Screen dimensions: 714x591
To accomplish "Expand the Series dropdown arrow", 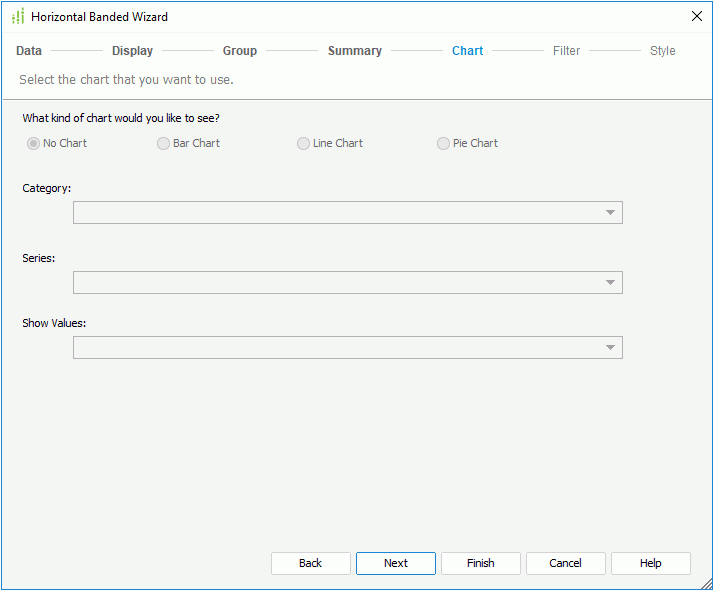I will coord(610,283).
